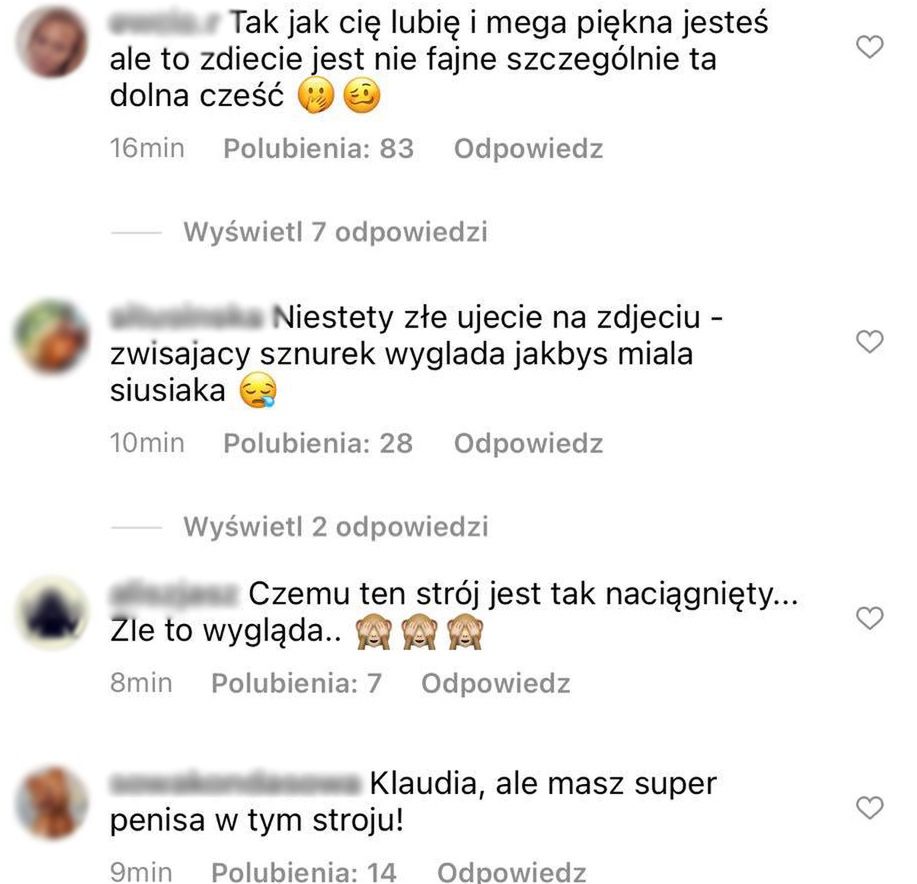
Task: Open likes list showing "Polubienia: 28"
Action: [x=318, y=443]
